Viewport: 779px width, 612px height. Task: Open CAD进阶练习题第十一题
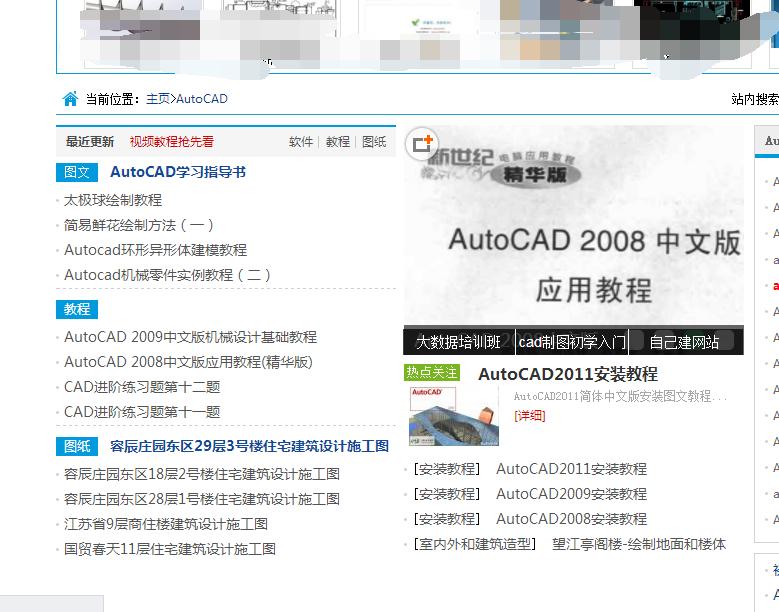pos(142,412)
